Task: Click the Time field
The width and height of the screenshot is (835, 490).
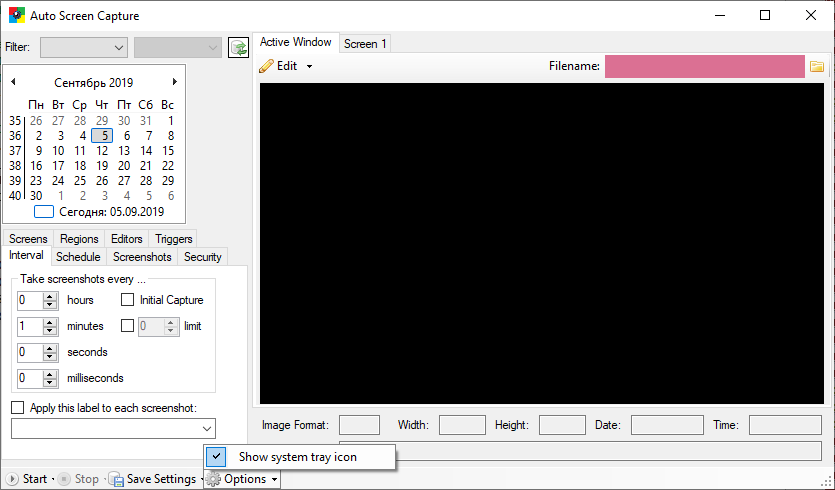Action: coord(785,425)
